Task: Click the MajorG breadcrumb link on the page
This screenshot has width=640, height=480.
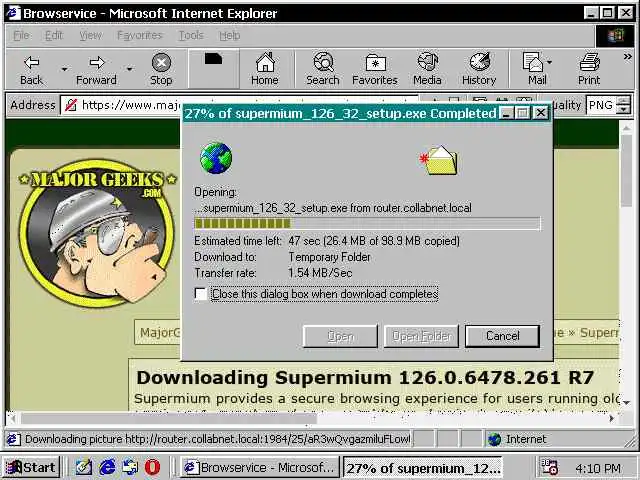Action: [x=160, y=333]
